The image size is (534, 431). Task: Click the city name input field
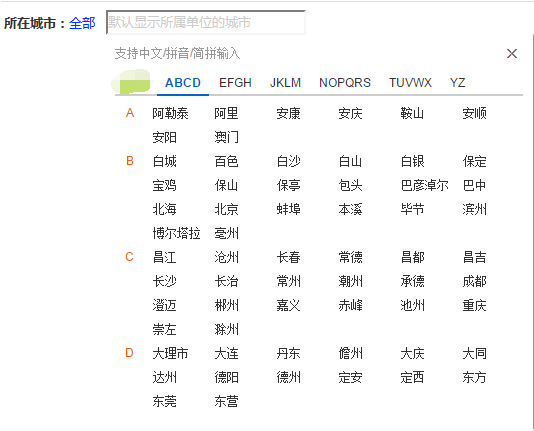(206, 22)
